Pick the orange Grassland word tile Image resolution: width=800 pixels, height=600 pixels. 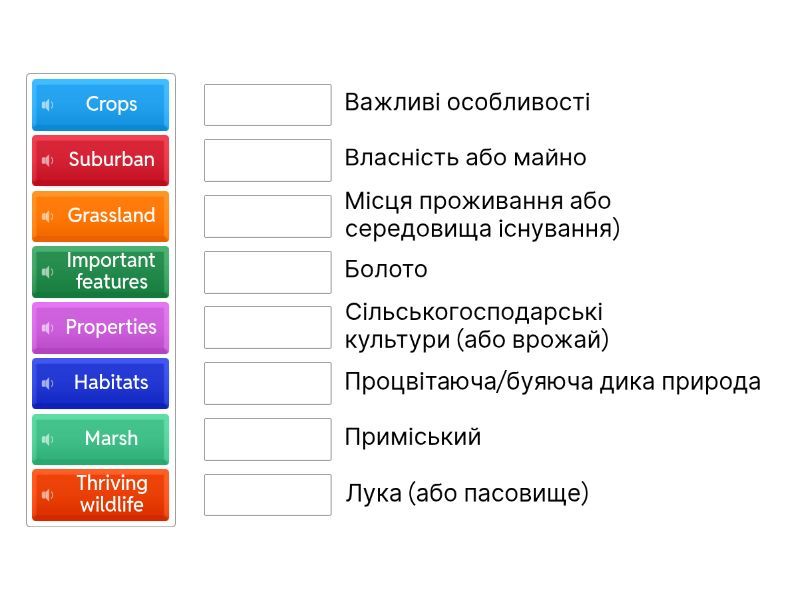point(111,216)
